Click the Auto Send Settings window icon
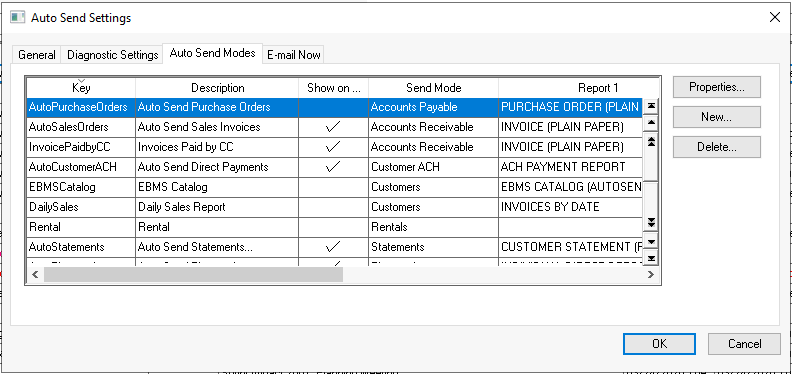The height and width of the screenshot is (374, 792). [18, 18]
